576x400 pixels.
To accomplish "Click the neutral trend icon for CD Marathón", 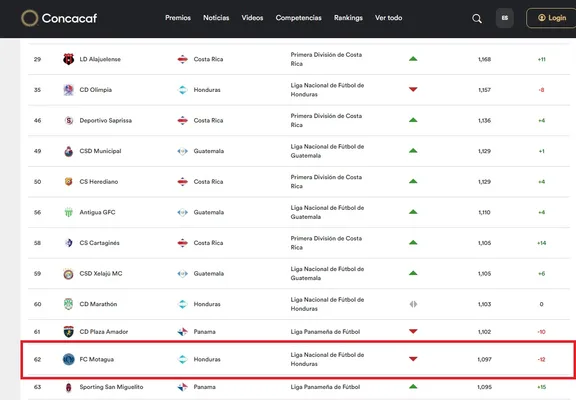I will pos(413,304).
